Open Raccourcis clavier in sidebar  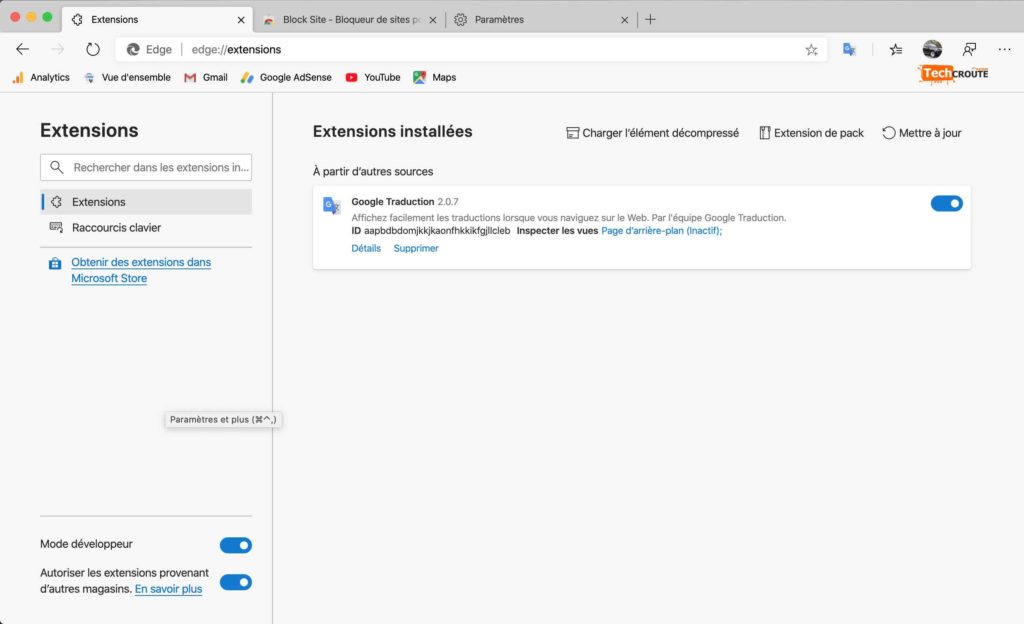[x=146, y=228]
